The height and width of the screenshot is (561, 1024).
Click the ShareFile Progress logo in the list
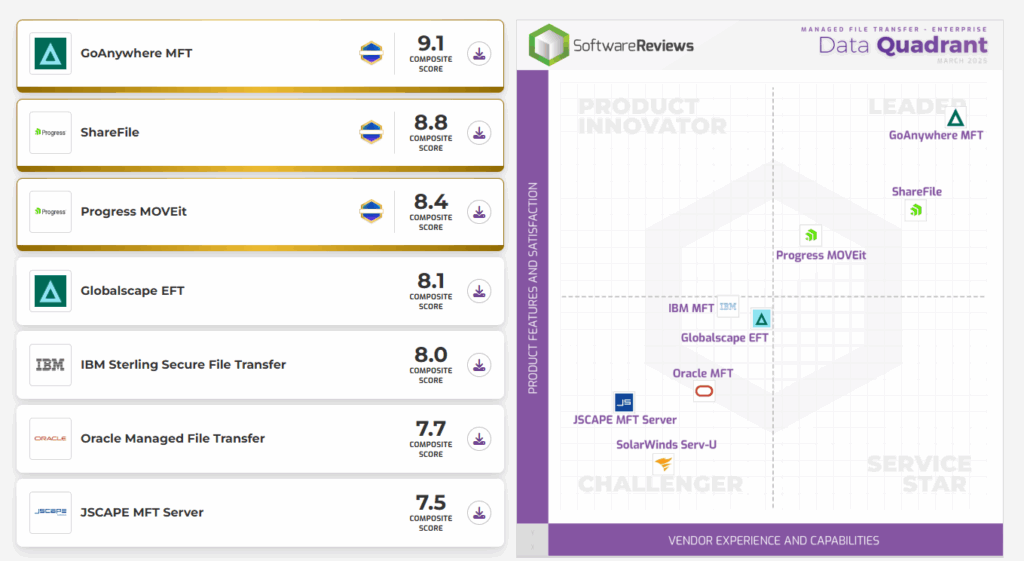coord(50,133)
